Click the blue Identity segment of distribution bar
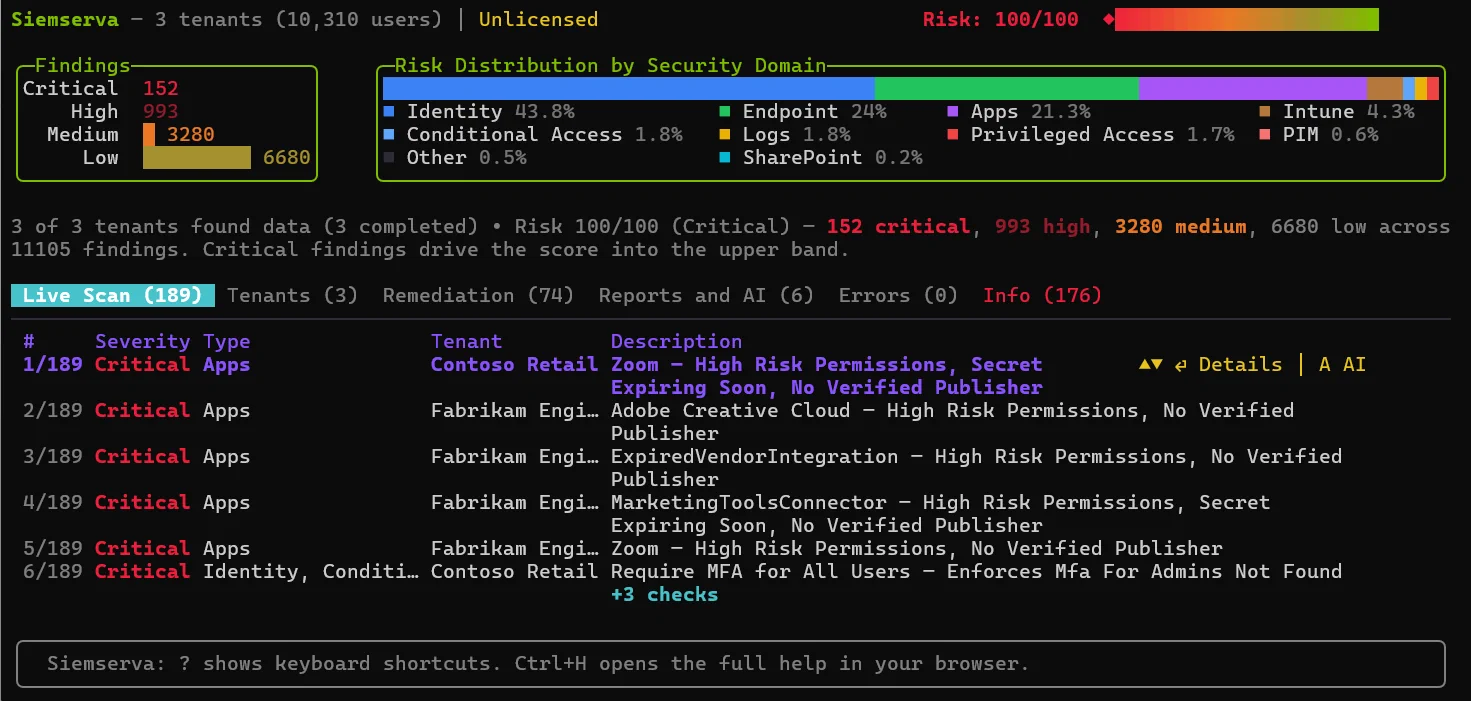Screen dimensions: 1471x701 [x=628, y=88]
